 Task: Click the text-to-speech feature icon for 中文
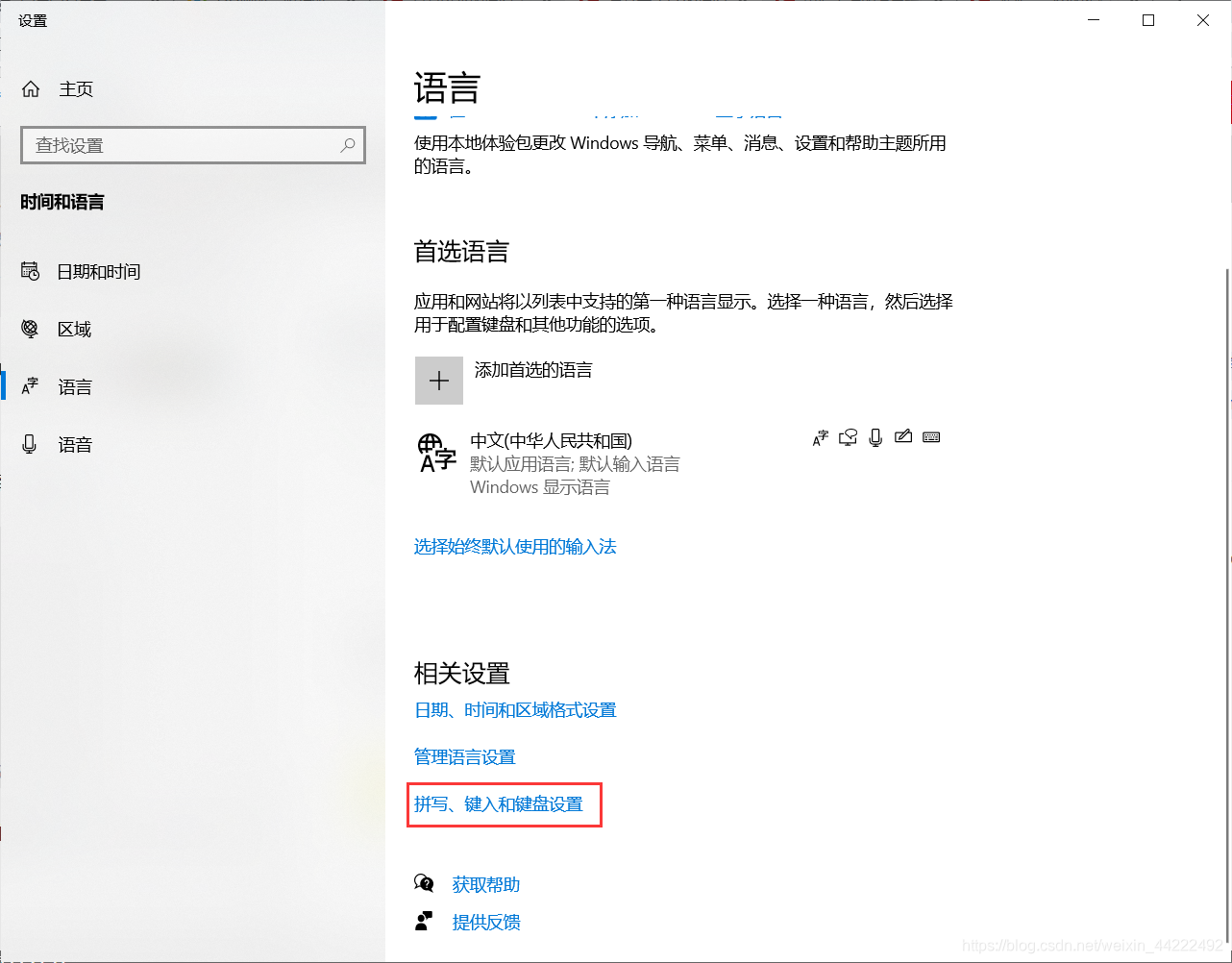point(848,438)
